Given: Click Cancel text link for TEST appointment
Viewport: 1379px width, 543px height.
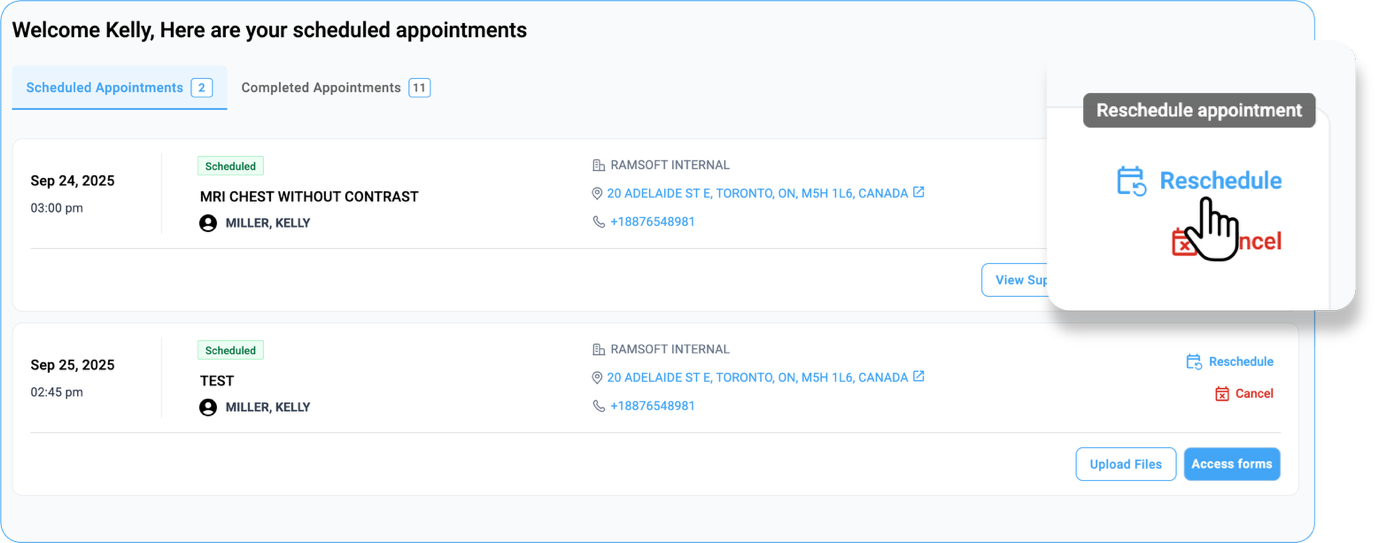Looking at the screenshot, I should tap(1254, 394).
